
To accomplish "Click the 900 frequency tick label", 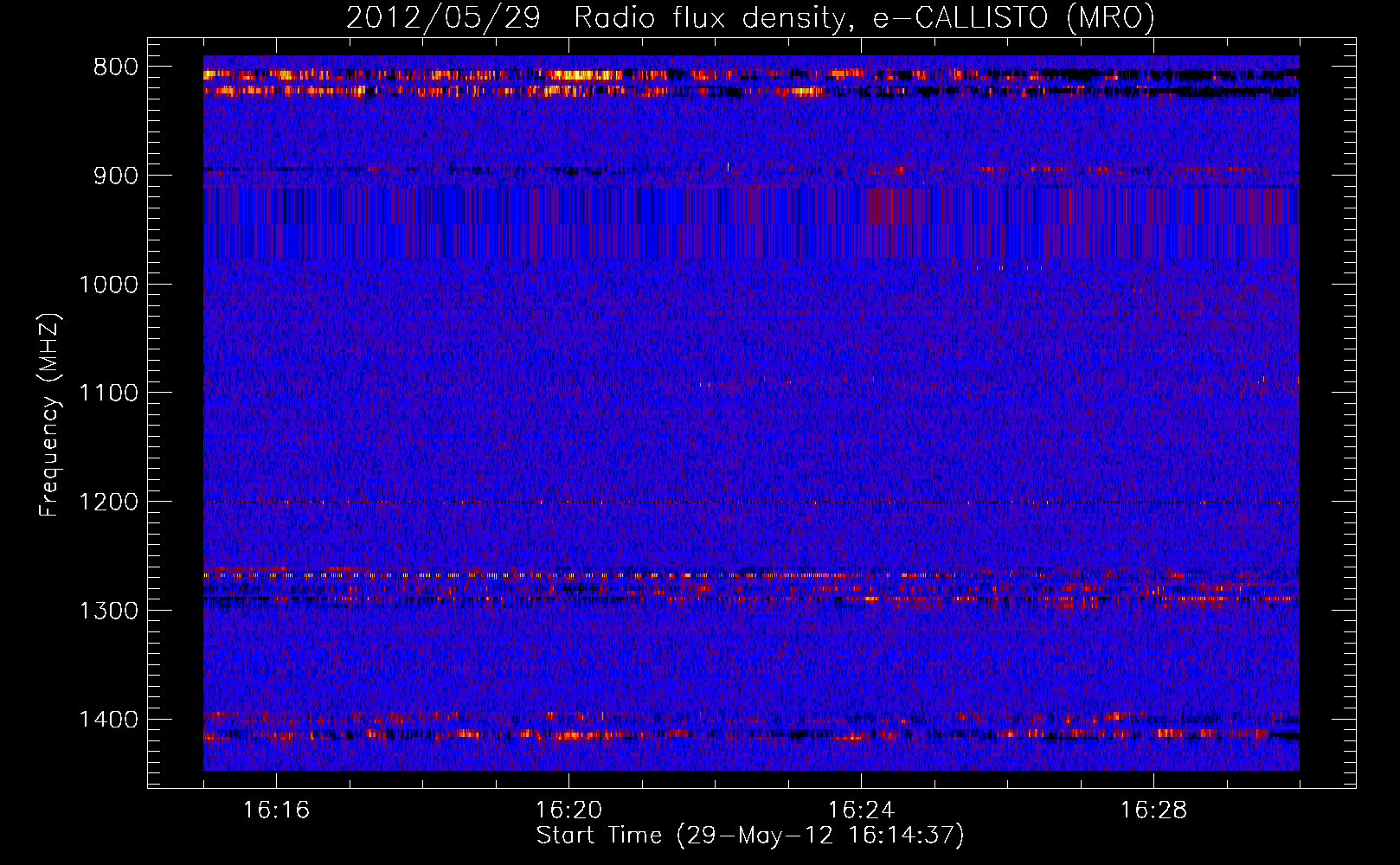I will point(116,176).
